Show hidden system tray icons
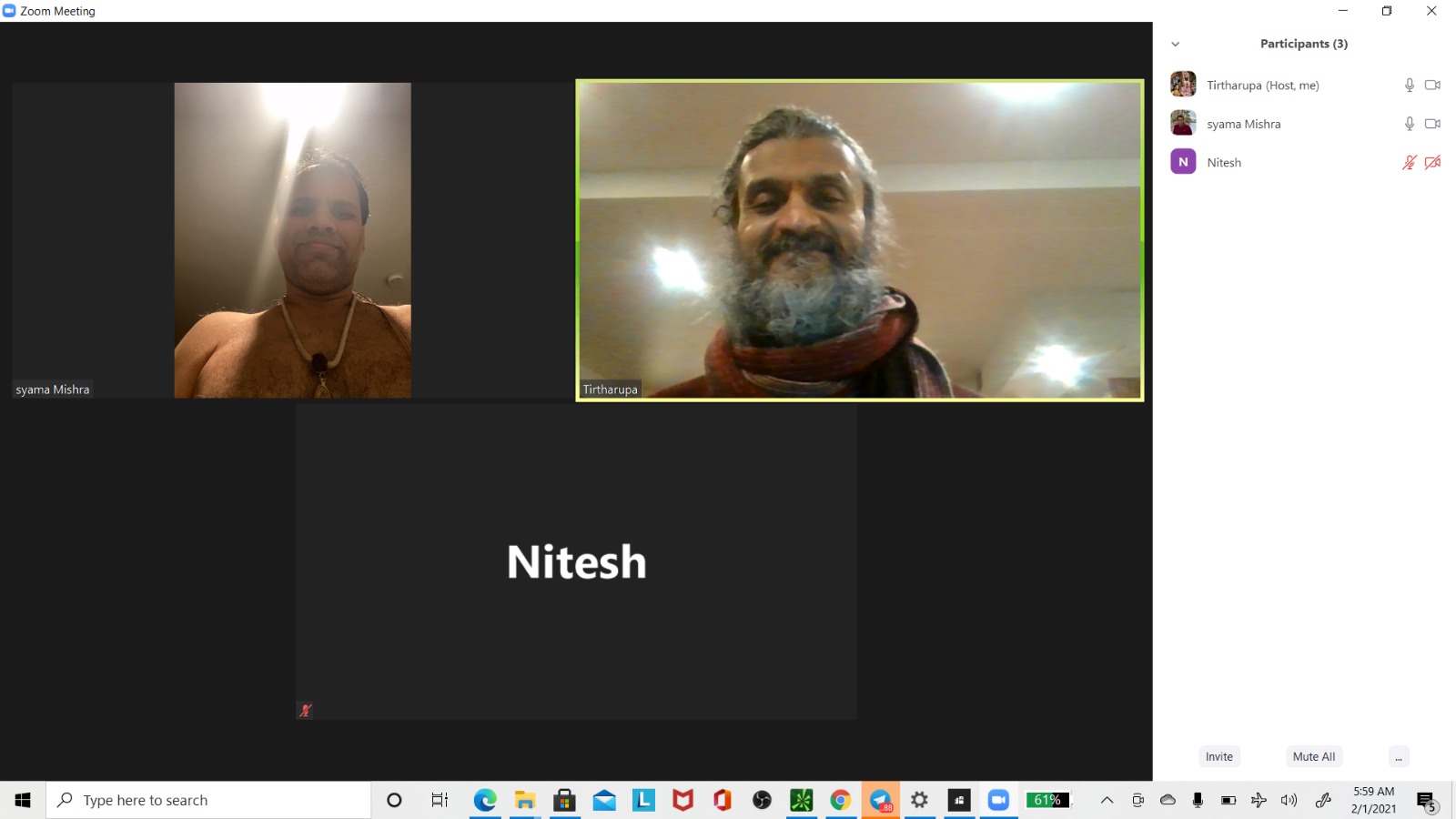 (x=1107, y=800)
